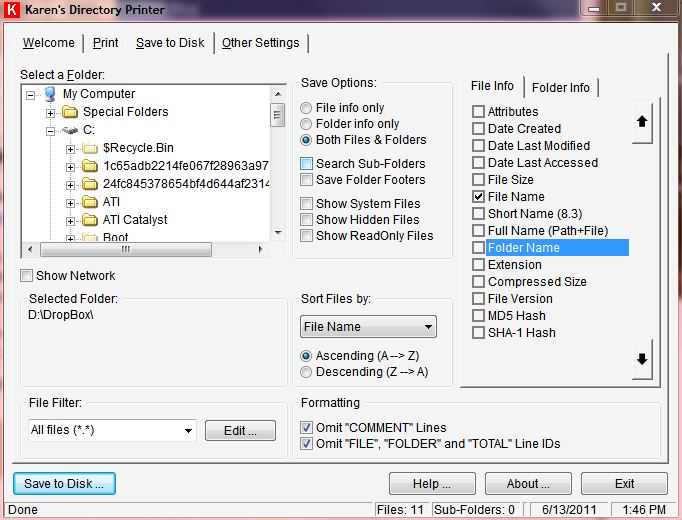Check Show Hidden Files
Viewport: 682px width, 520px height.
click(306, 220)
